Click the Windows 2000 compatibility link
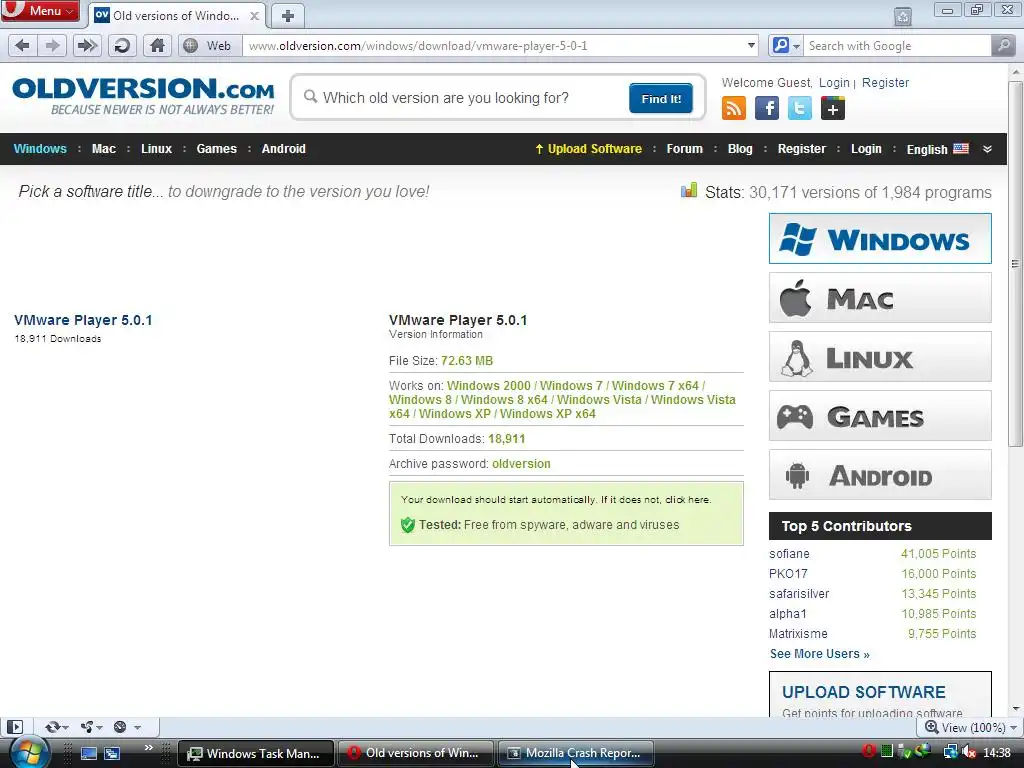The height and width of the screenshot is (768, 1024). (x=488, y=386)
